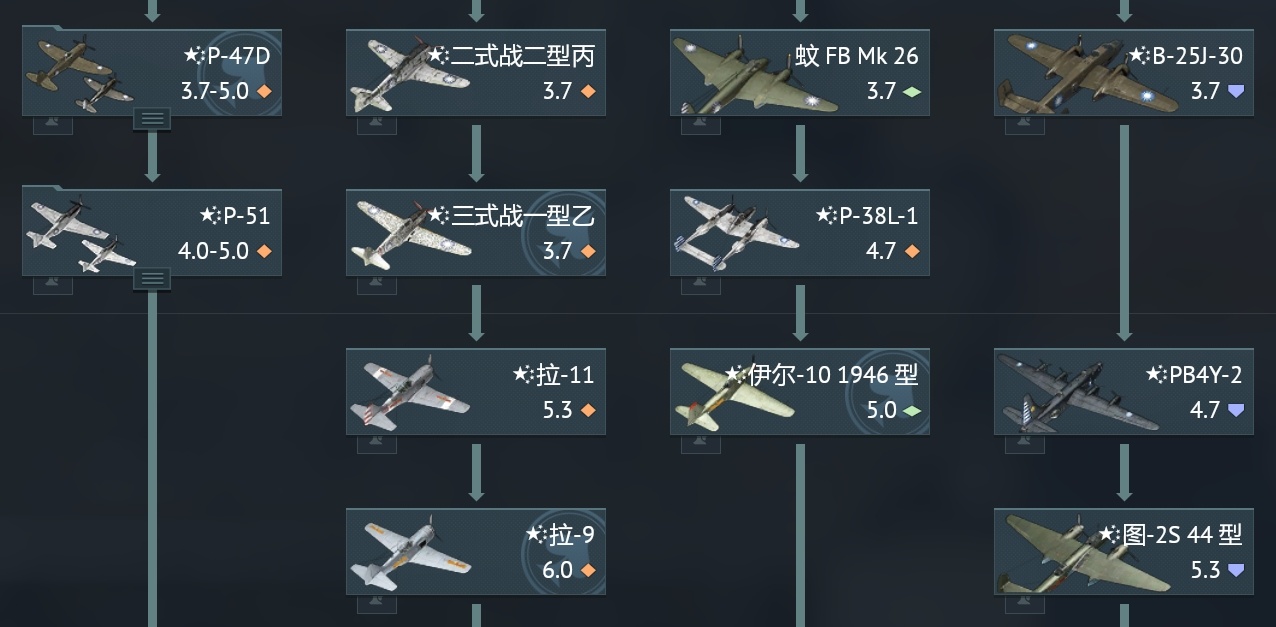Image resolution: width=1276 pixels, height=627 pixels.
Task: Open the 三式战一型乙 aircraft card
Action: coord(476,233)
